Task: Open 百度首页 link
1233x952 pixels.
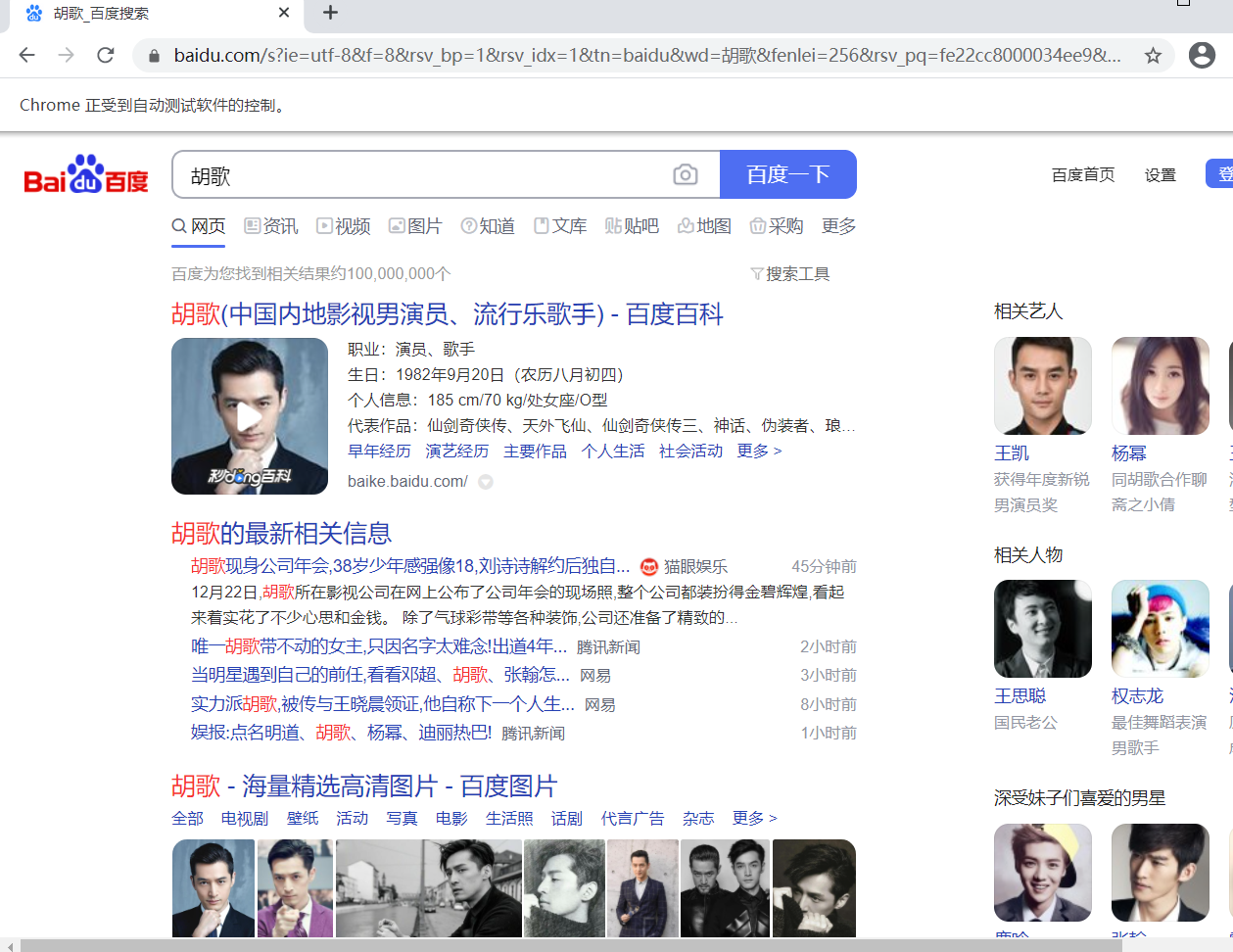Action: coord(1083,175)
